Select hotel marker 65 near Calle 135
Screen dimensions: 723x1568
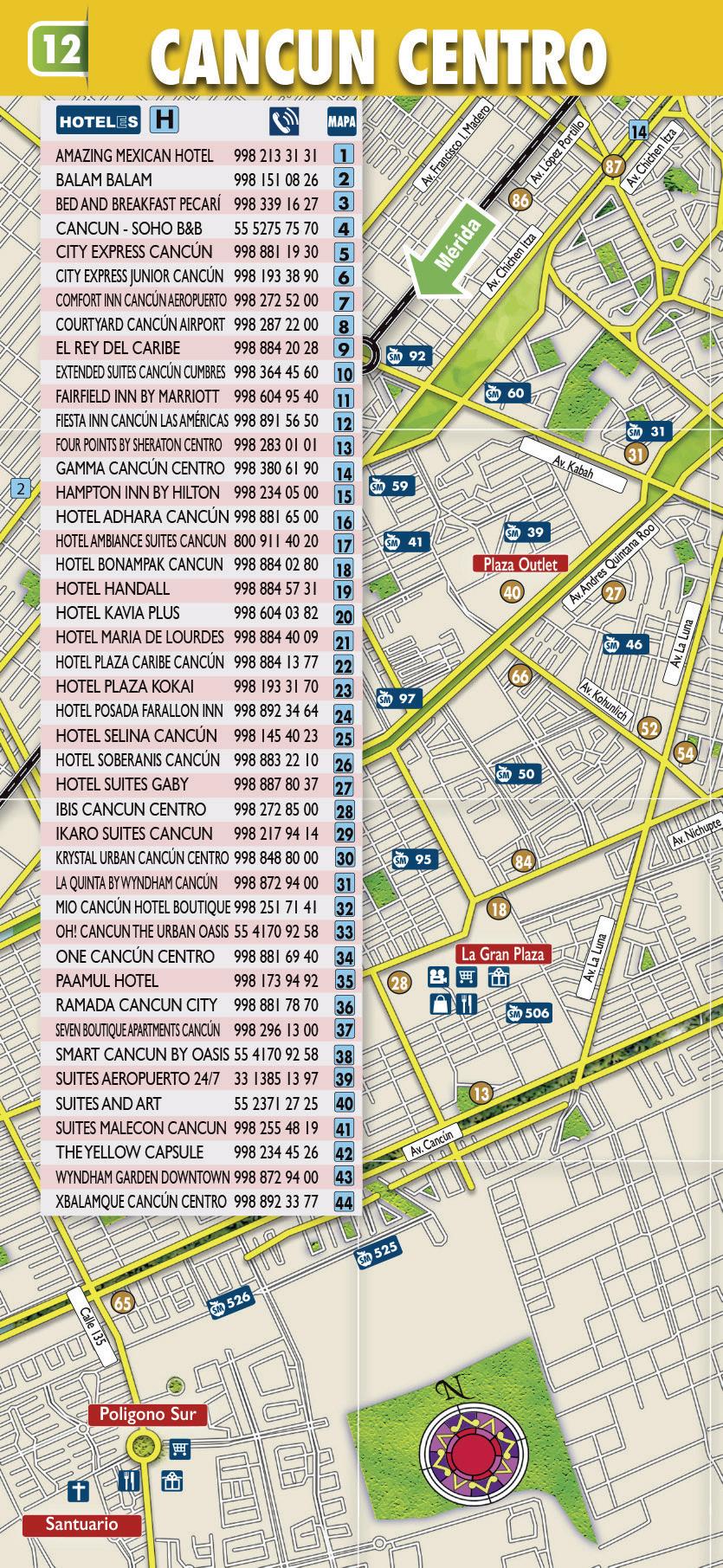(123, 1303)
